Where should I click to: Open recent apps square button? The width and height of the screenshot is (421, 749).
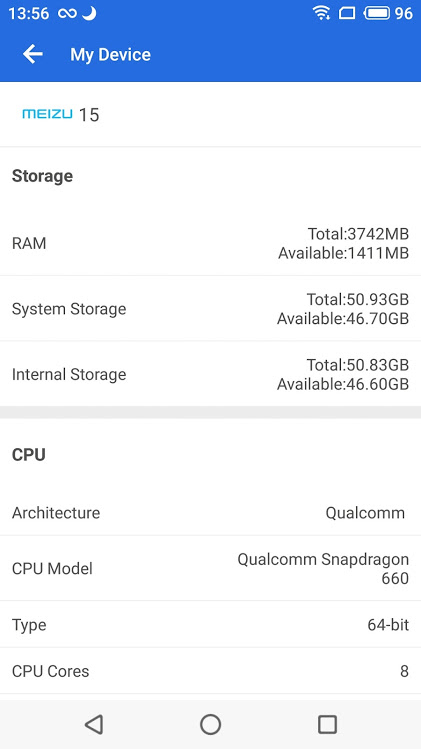point(327,724)
